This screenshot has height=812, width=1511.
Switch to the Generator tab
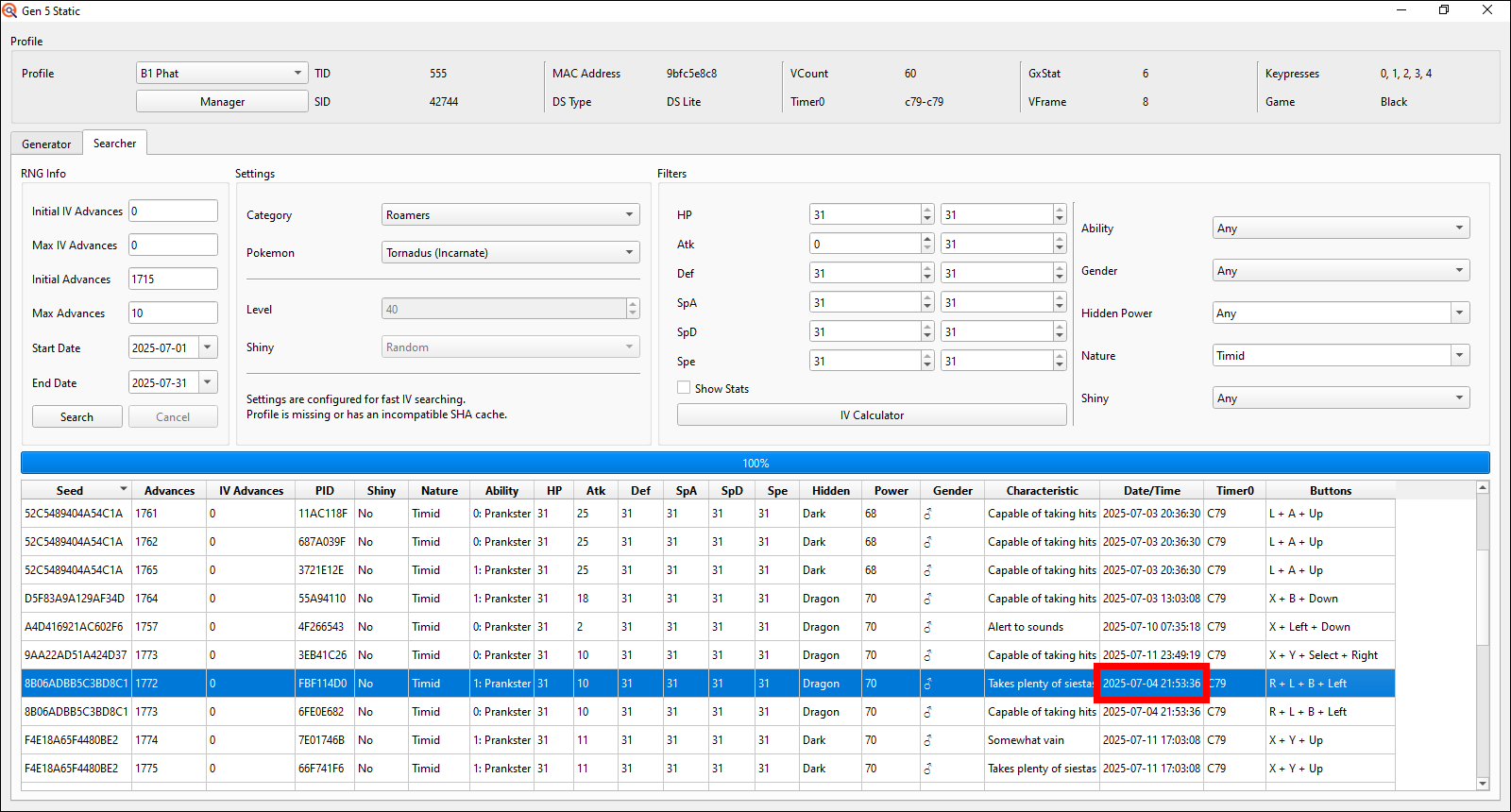(x=46, y=144)
